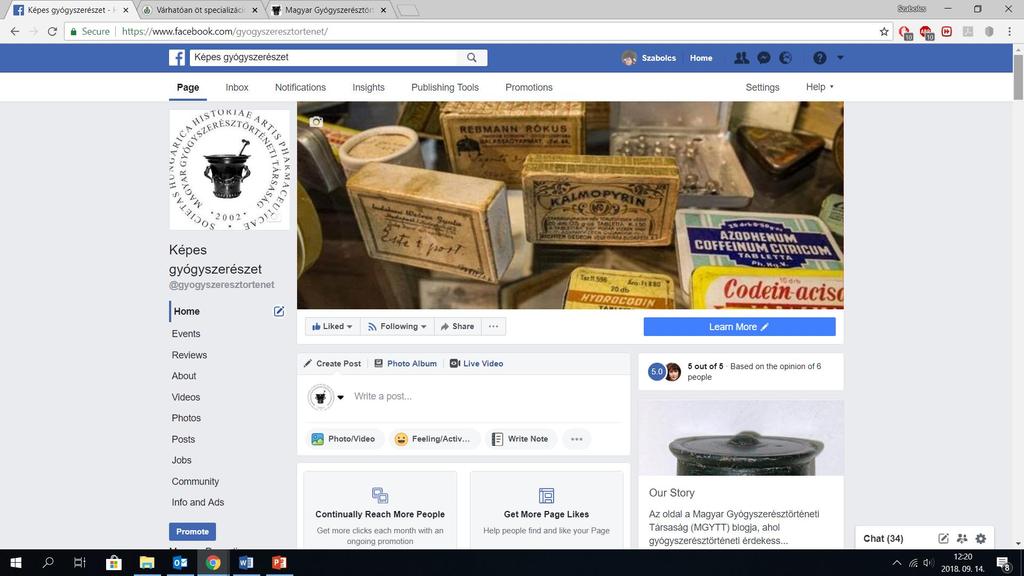Open Info and Ads in sidebar
1024x576 pixels.
tap(198, 502)
